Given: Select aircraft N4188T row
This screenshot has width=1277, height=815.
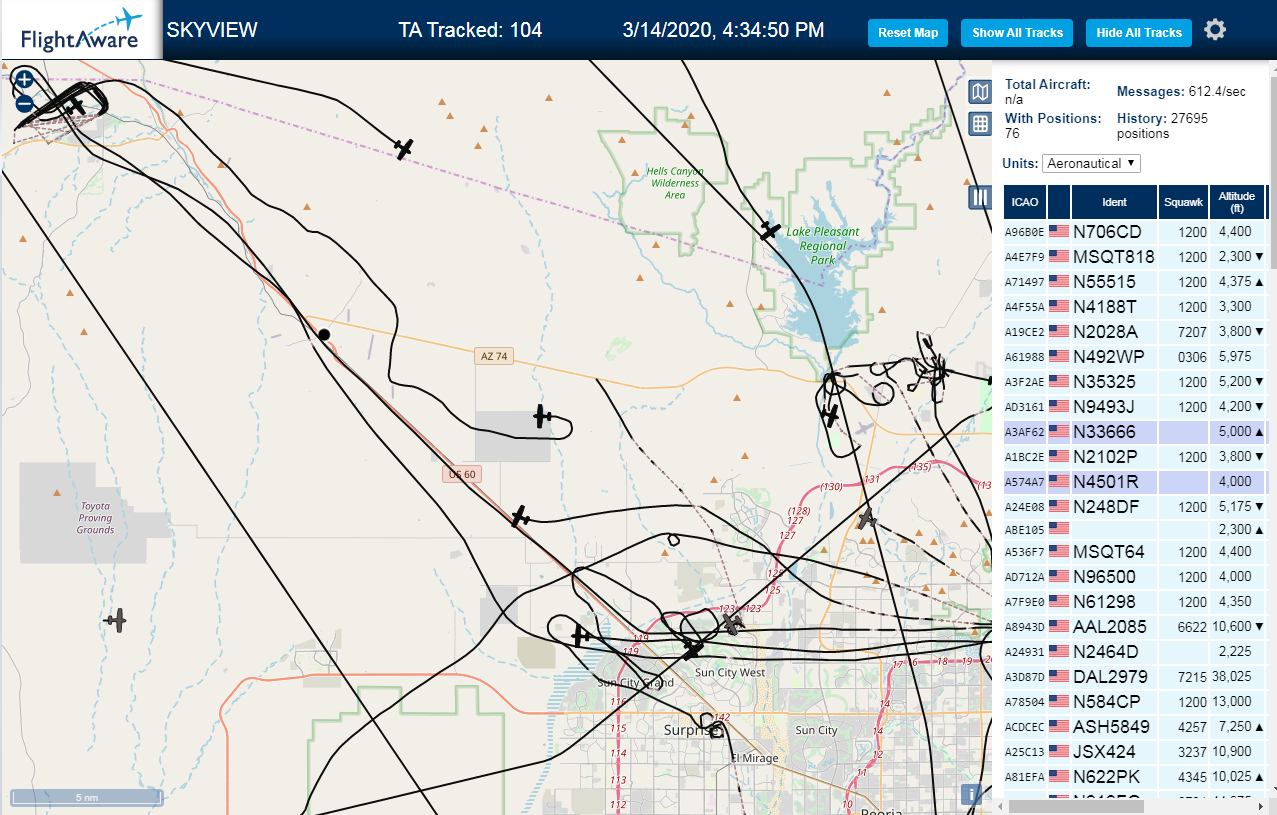Looking at the screenshot, I should pyautogui.click(x=1137, y=307).
